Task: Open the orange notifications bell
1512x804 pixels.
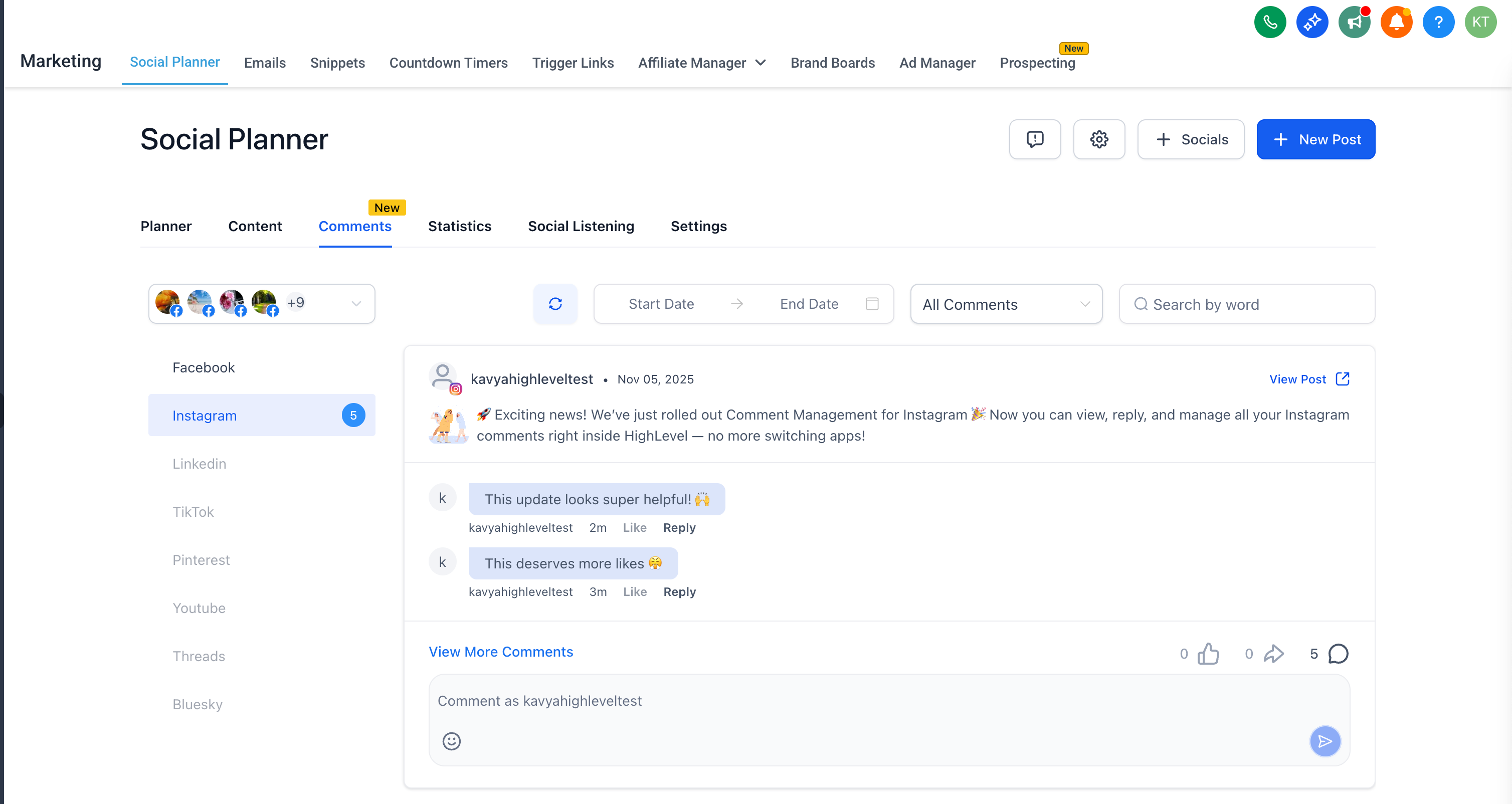Action: click(x=1396, y=22)
